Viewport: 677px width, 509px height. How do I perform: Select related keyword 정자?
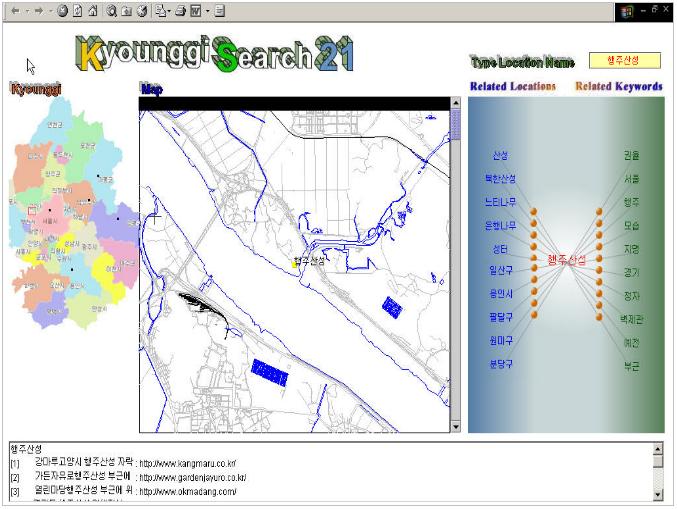tap(631, 296)
